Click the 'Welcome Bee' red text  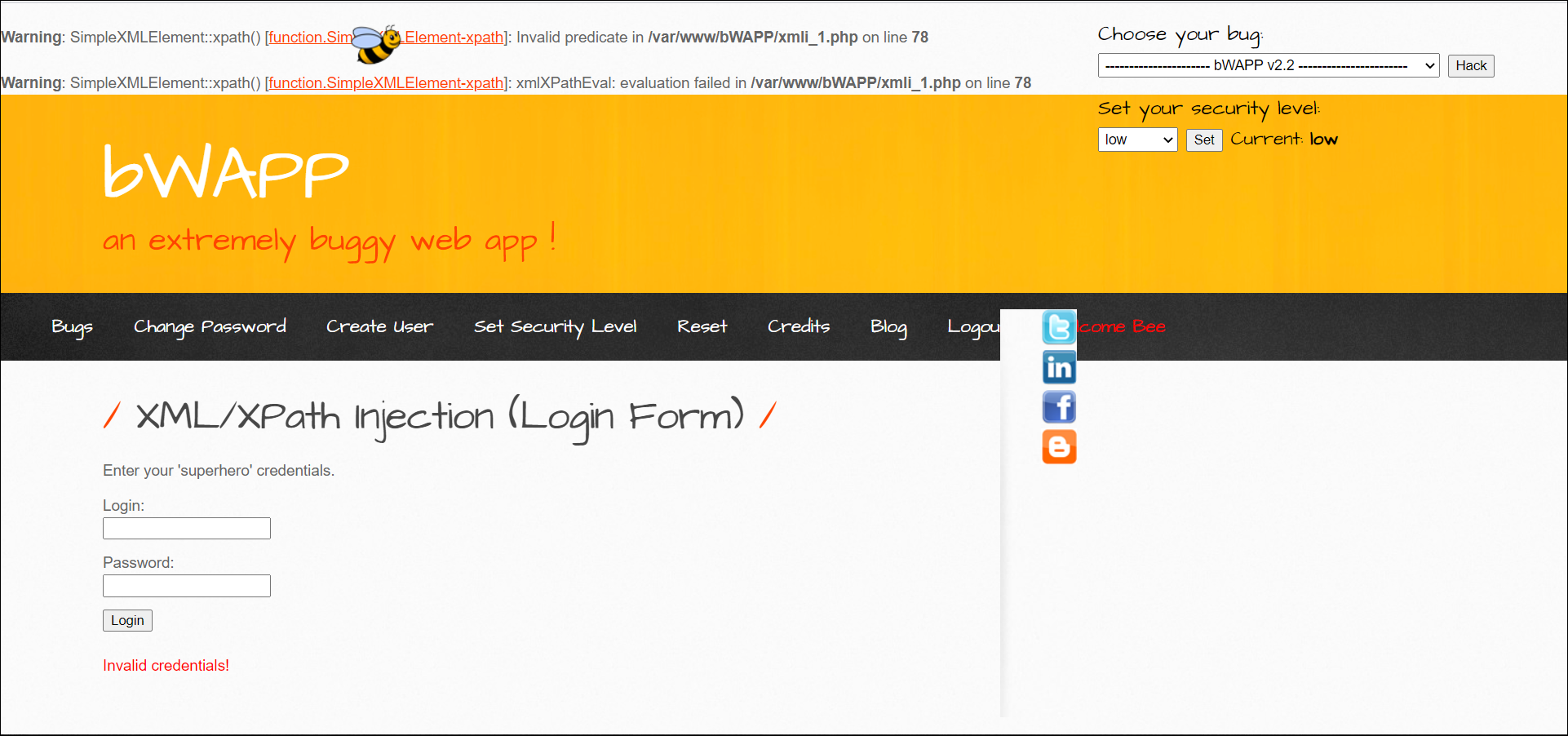[1122, 326]
